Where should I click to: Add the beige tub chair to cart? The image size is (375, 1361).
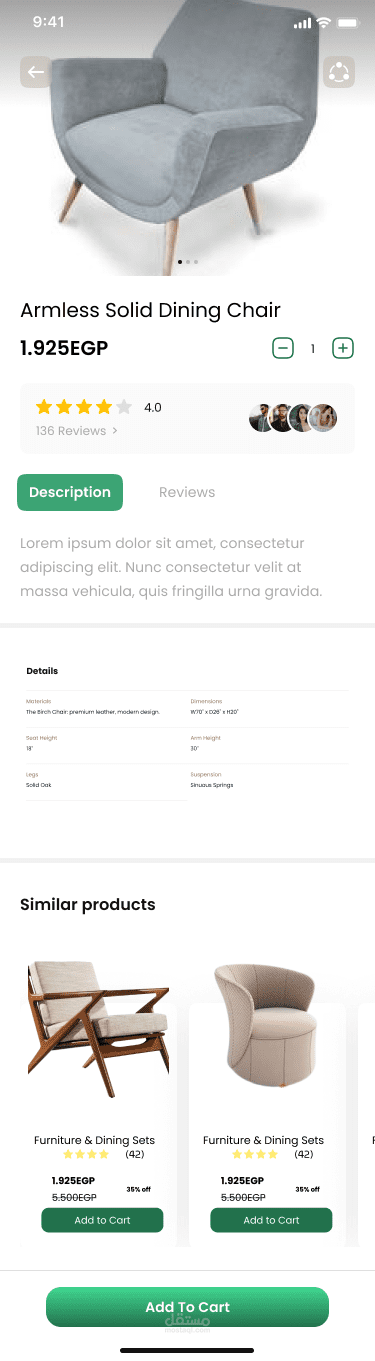pos(271,1220)
